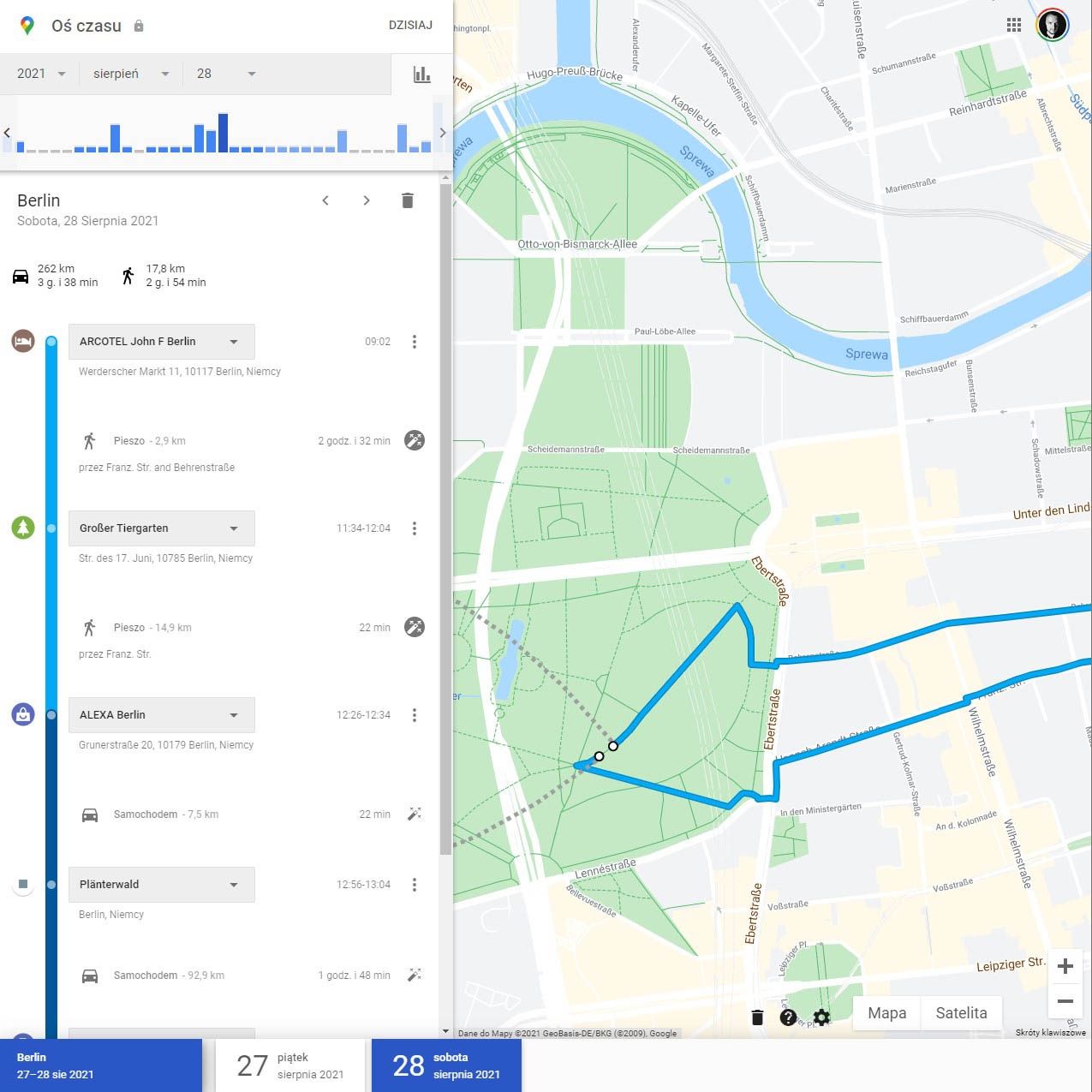Expand the Plänterwald place dropdown
This screenshot has height=1092, width=1092.
(162, 885)
